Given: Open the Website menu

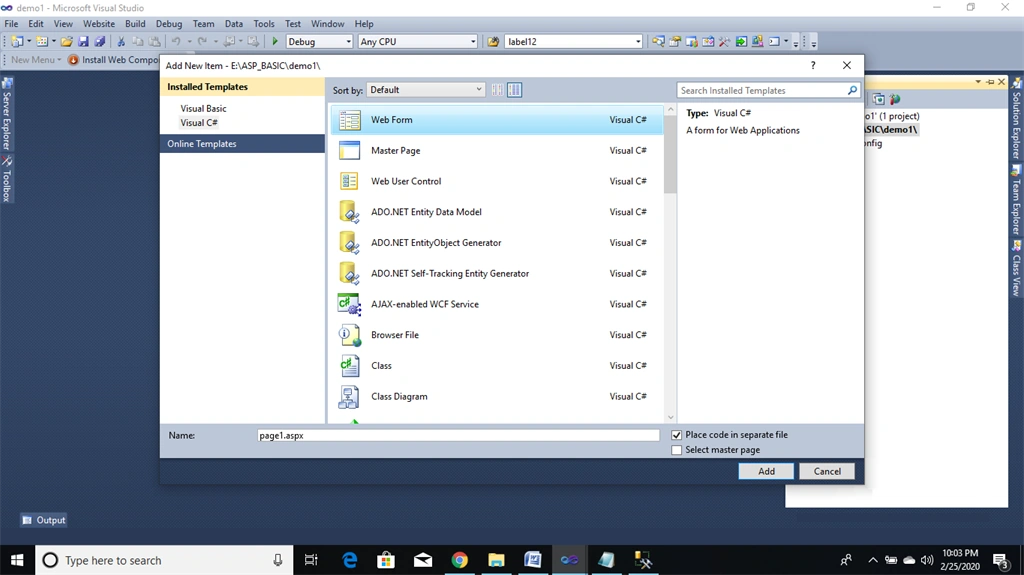Looking at the screenshot, I should [x=99, y=24].
